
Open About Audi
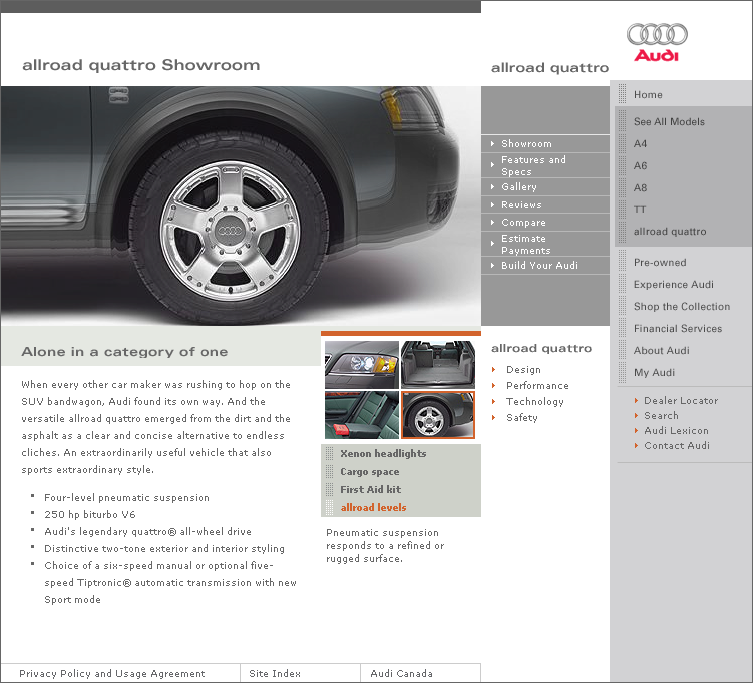point(661,351)
